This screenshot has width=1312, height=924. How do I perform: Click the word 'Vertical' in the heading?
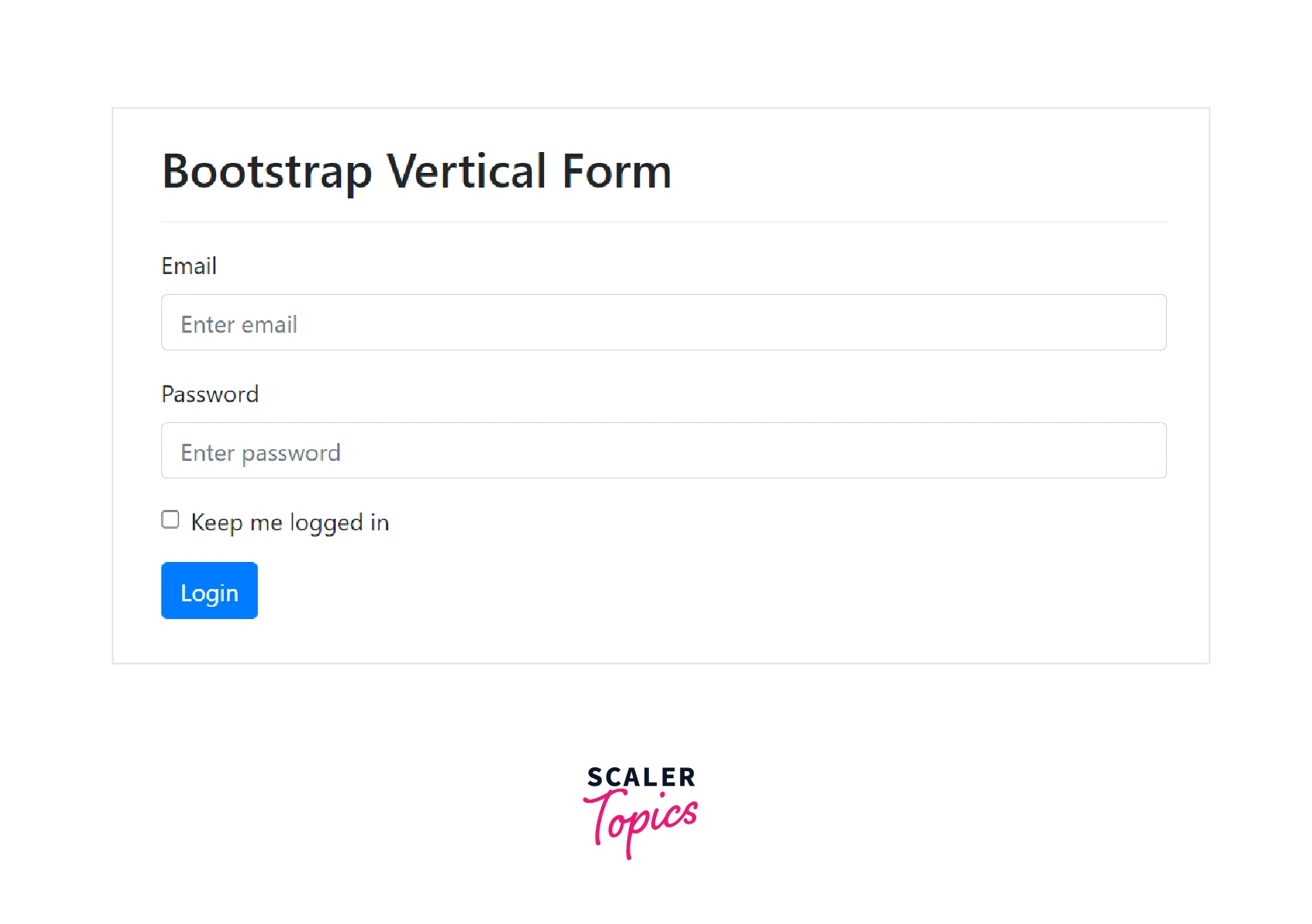tap(467, 171)
